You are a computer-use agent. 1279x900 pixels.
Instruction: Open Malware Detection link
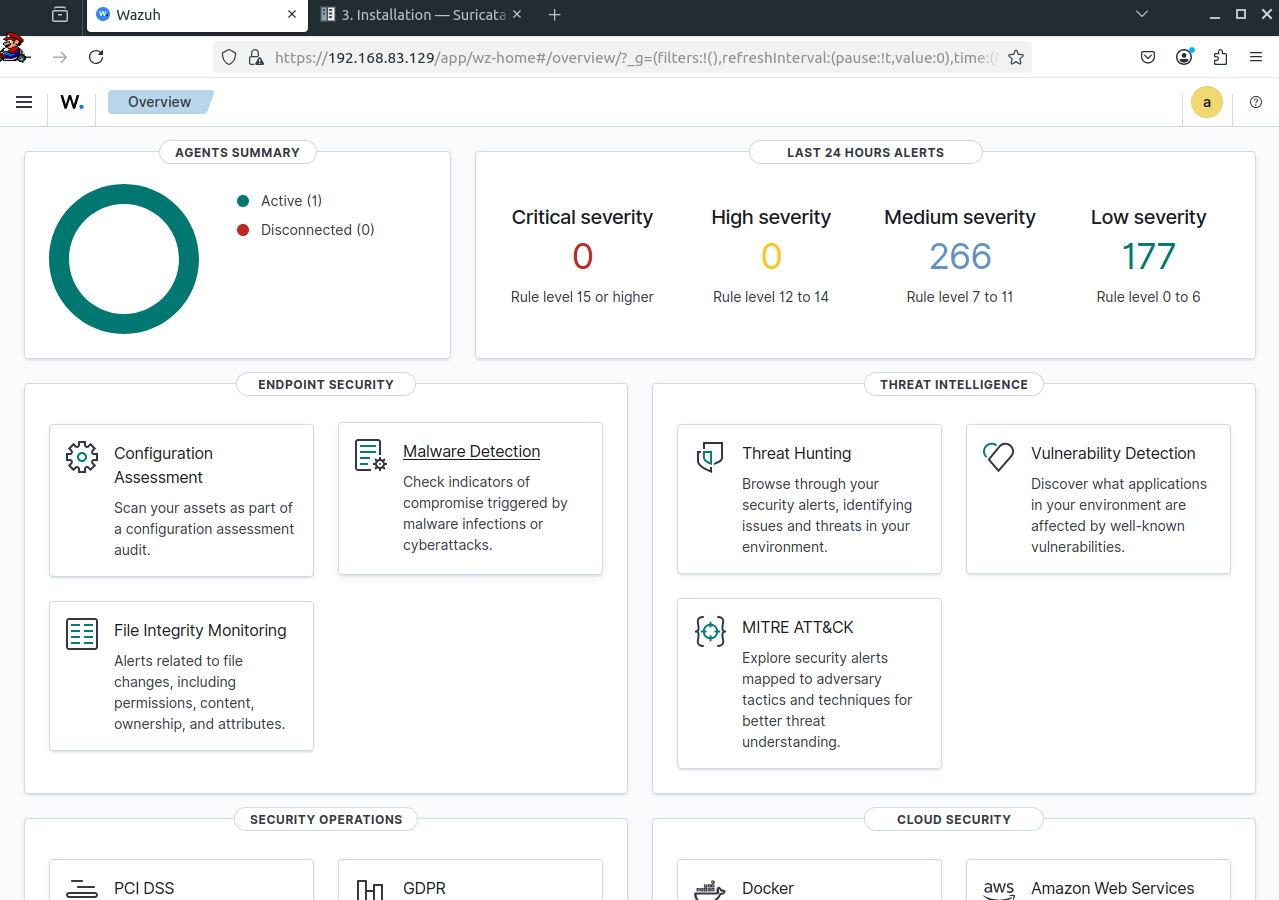(471, 452)
